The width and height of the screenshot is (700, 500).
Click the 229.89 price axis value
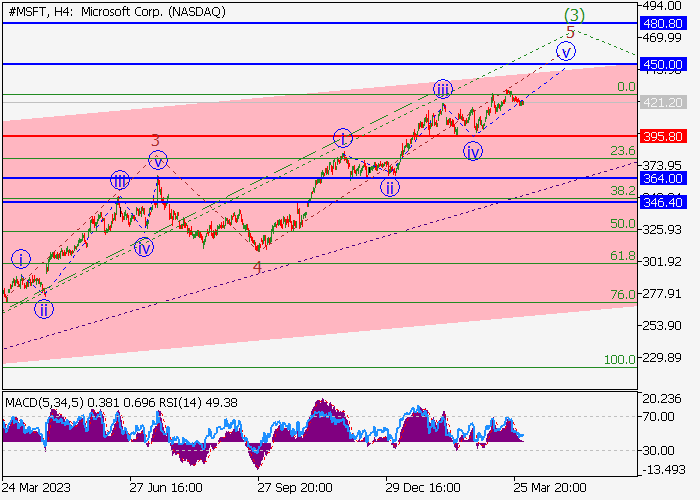point(662,358)
